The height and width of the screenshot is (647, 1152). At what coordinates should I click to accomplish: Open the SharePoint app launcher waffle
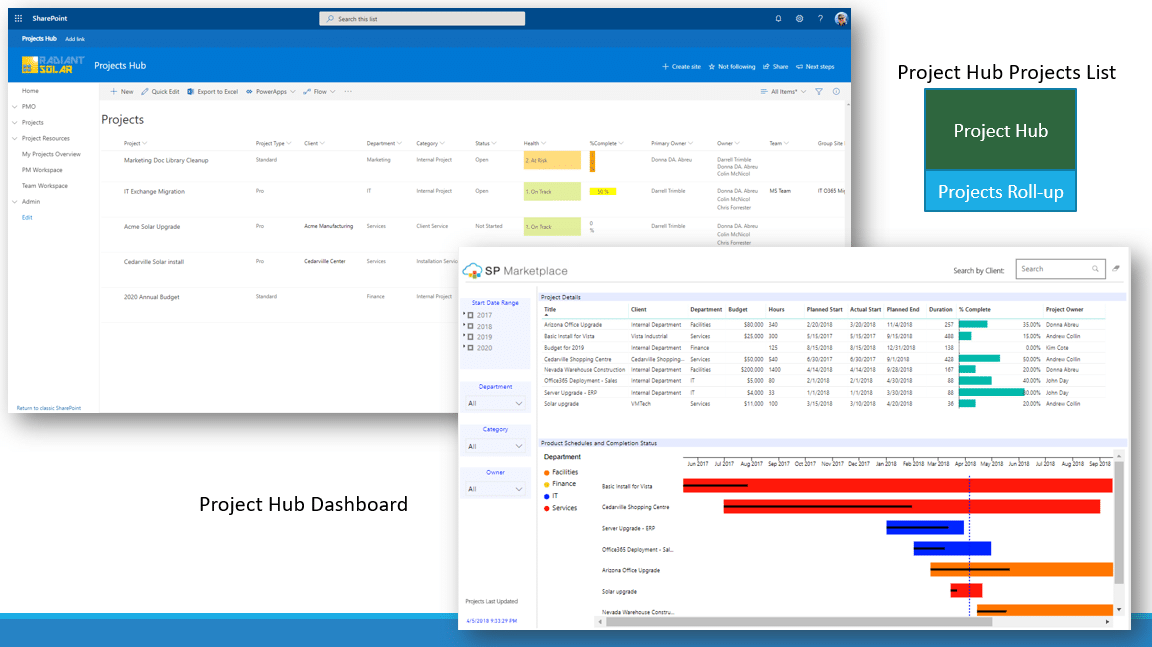coord(18,18)
